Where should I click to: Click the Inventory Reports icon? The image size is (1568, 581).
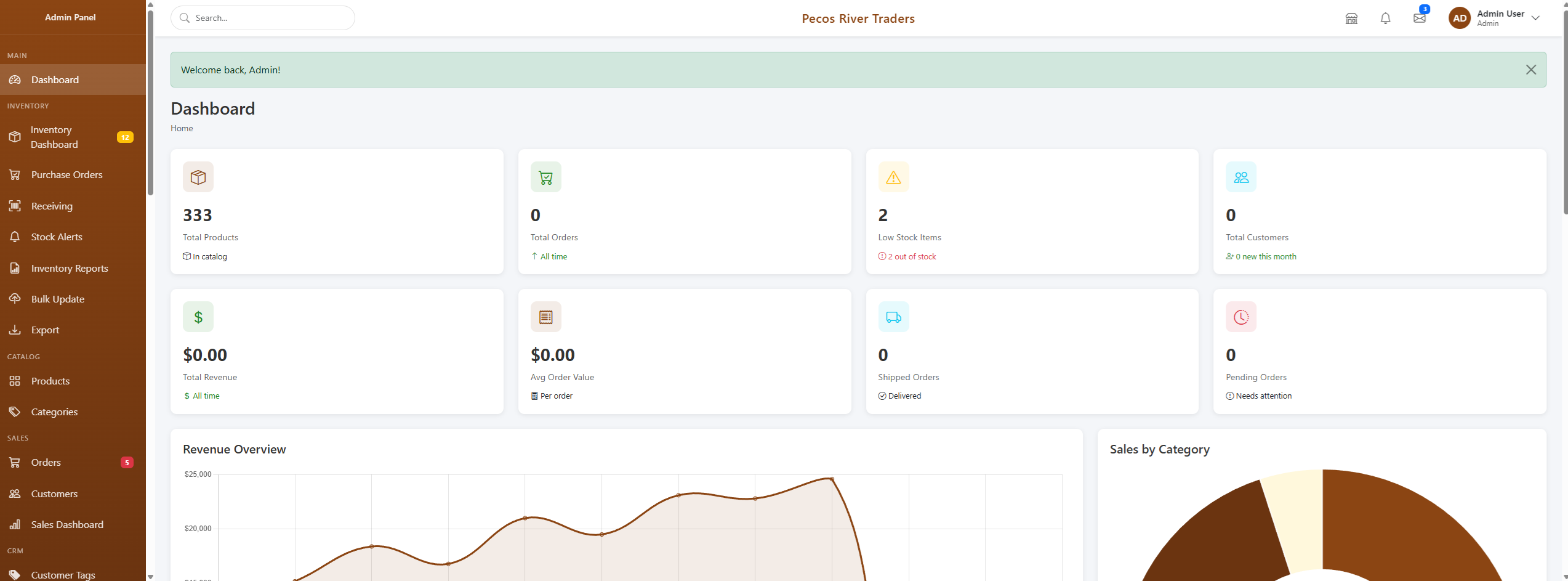[15, 268]
